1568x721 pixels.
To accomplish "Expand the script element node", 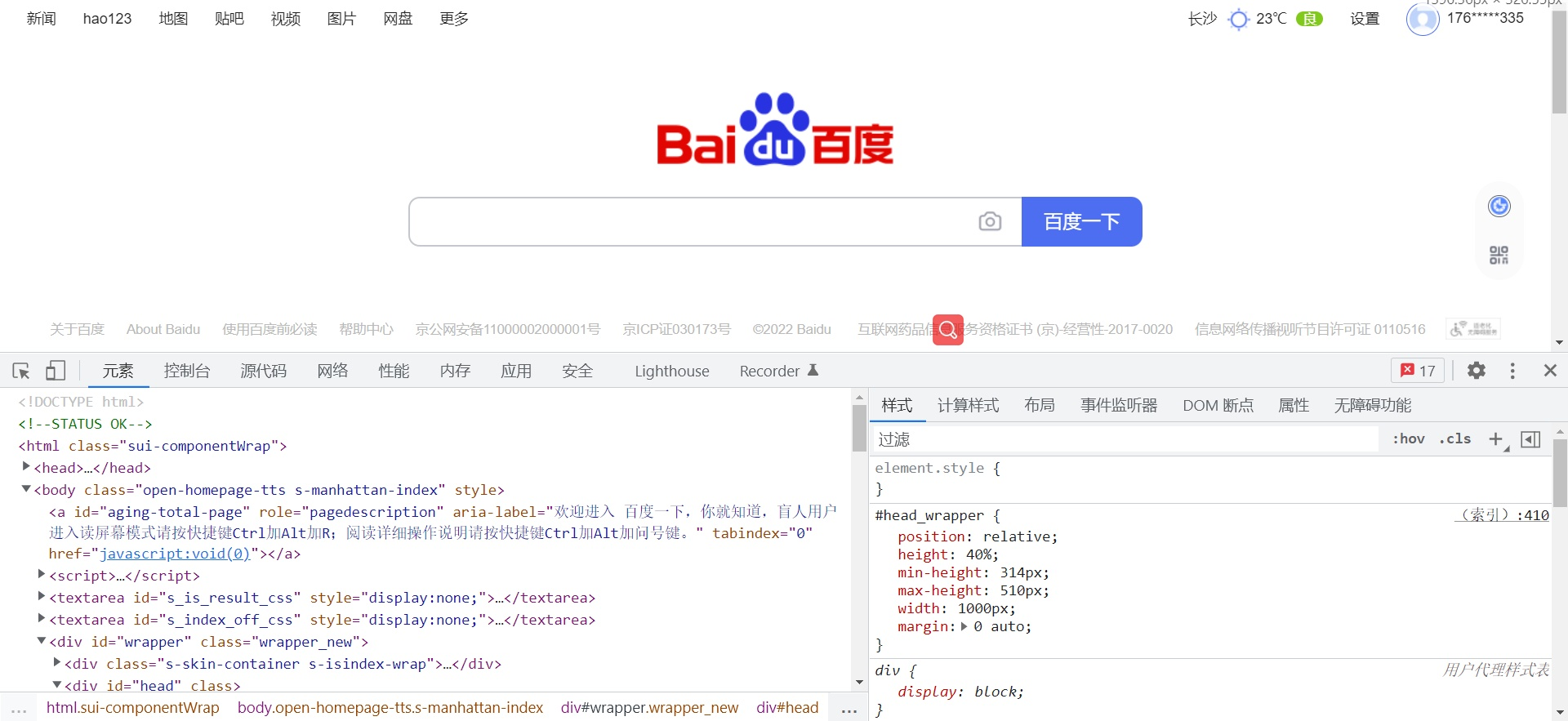I will 42,574.
